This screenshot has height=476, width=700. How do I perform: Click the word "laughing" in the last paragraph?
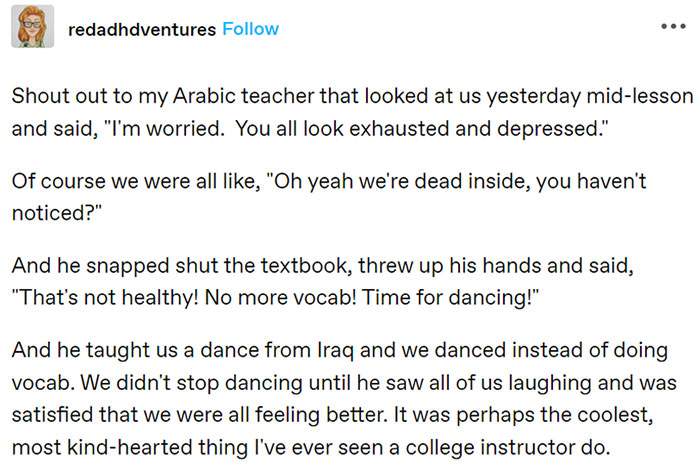(x=550, y=384)
